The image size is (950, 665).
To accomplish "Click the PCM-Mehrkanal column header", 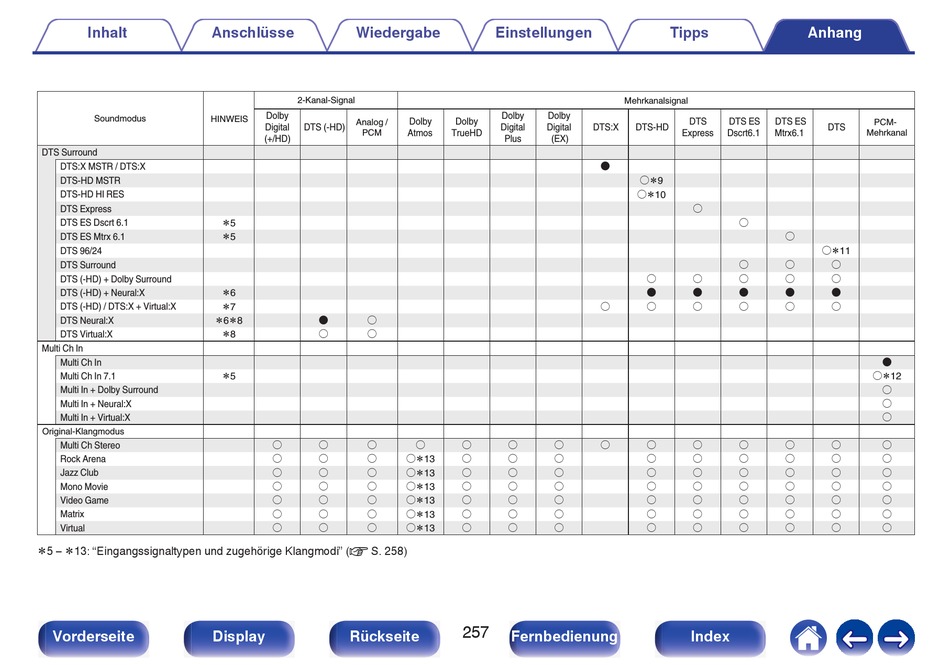I will 886,127.
